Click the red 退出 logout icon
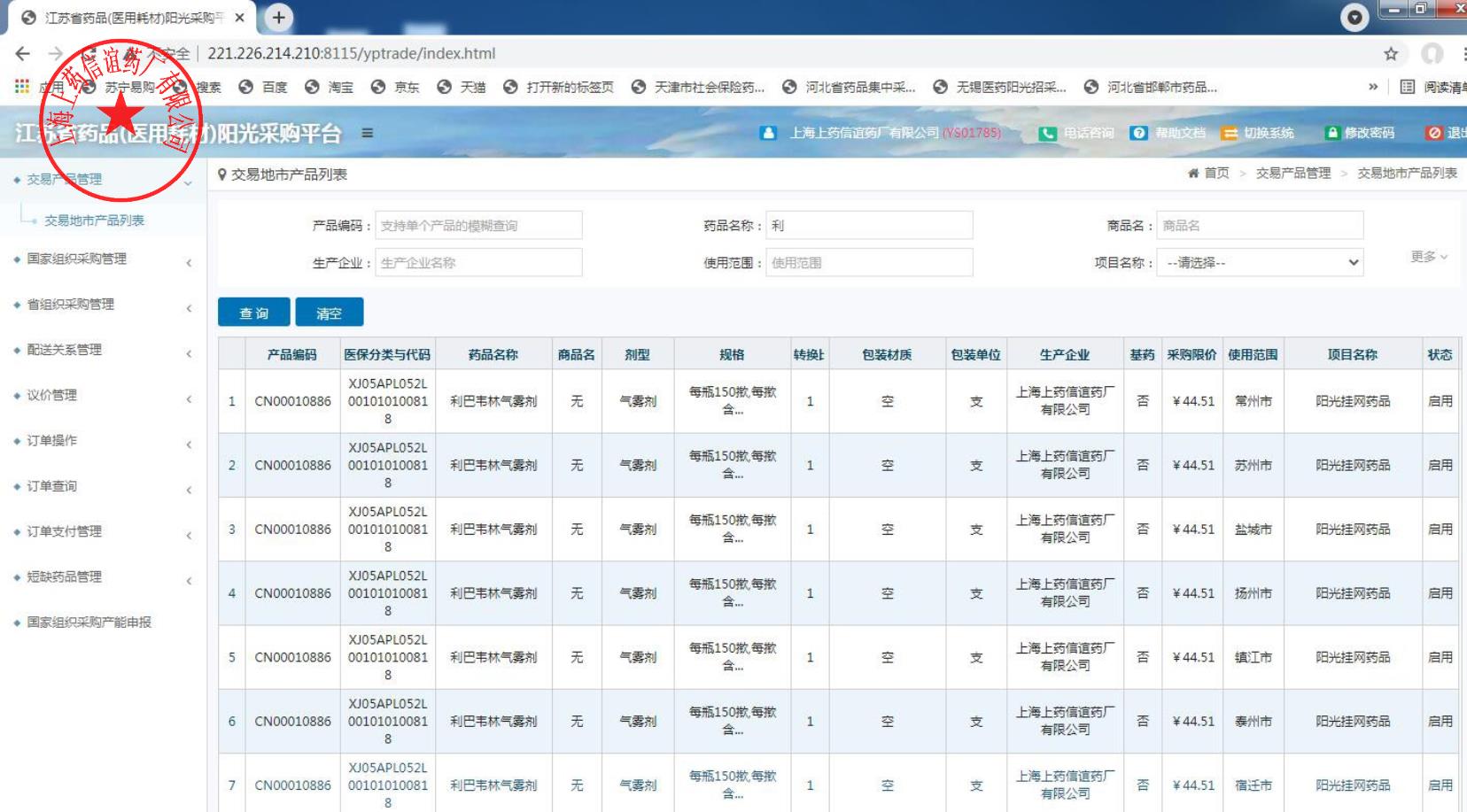 1434,133
